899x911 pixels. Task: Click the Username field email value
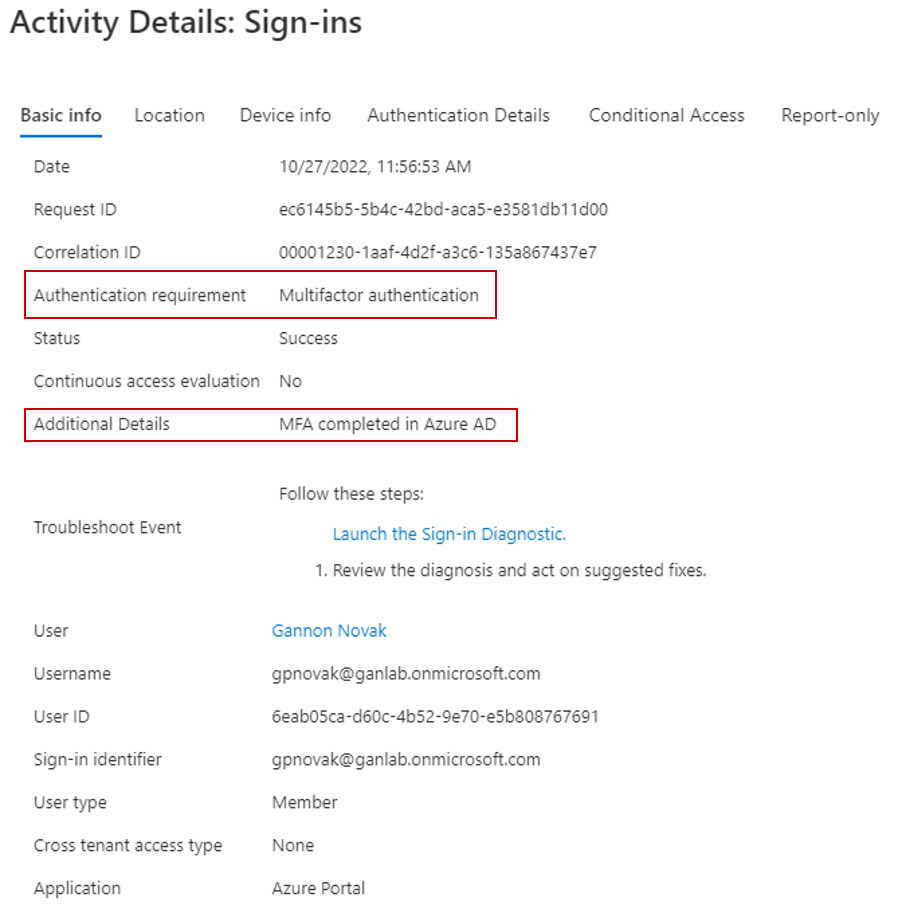pos(406,674)
